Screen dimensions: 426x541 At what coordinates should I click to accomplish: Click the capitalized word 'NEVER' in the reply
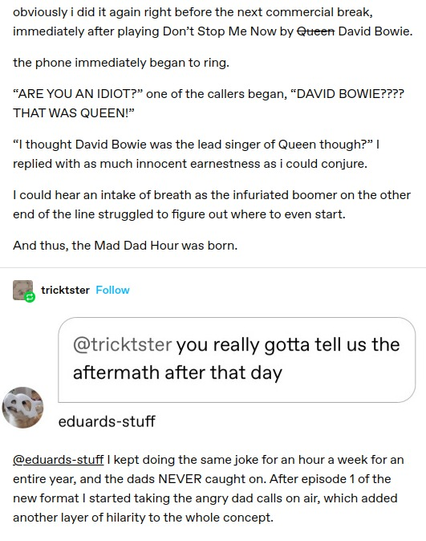tap(179, 479)
